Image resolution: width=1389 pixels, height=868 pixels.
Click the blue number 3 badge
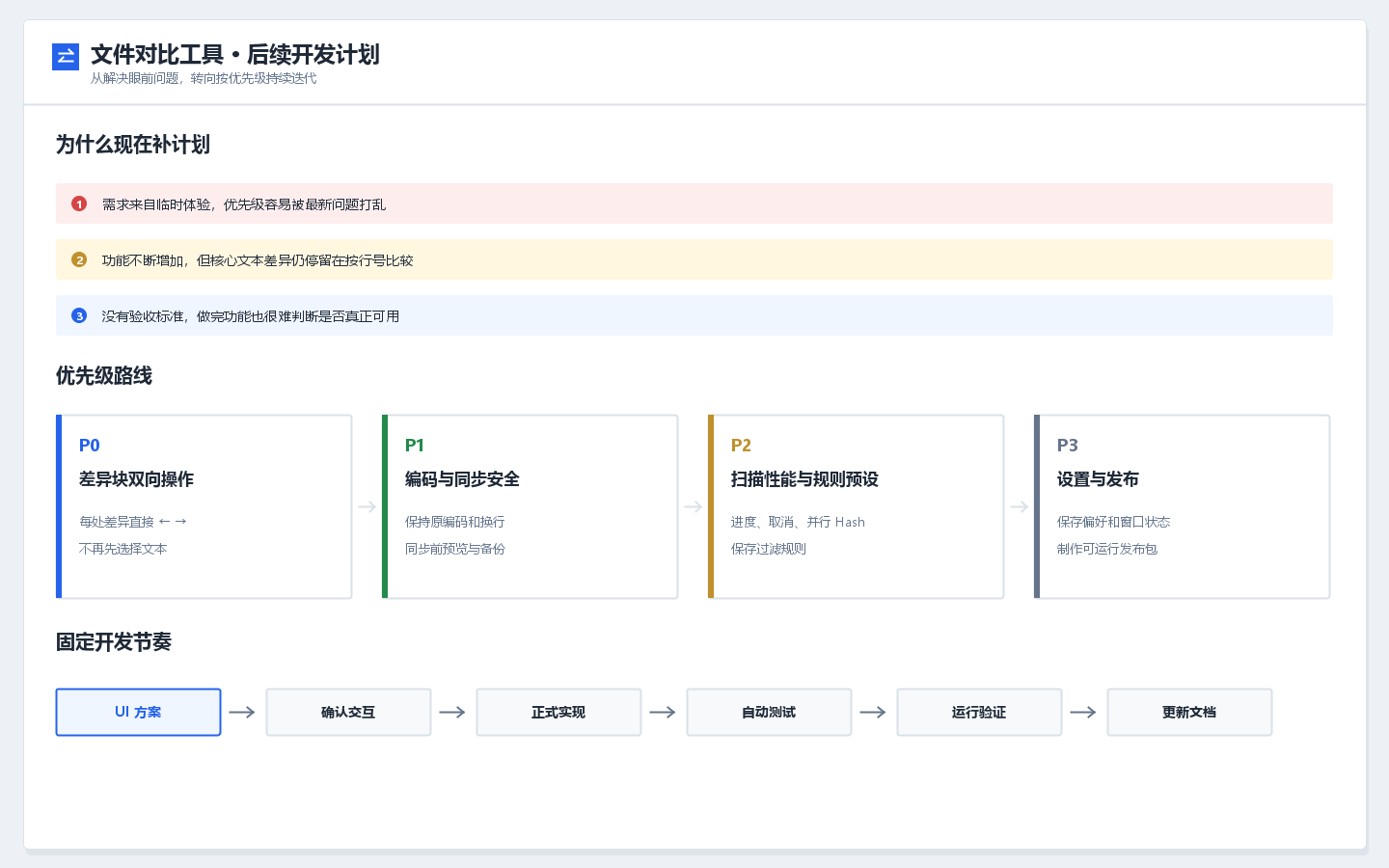pyautogui.click(x=79, y=315)
